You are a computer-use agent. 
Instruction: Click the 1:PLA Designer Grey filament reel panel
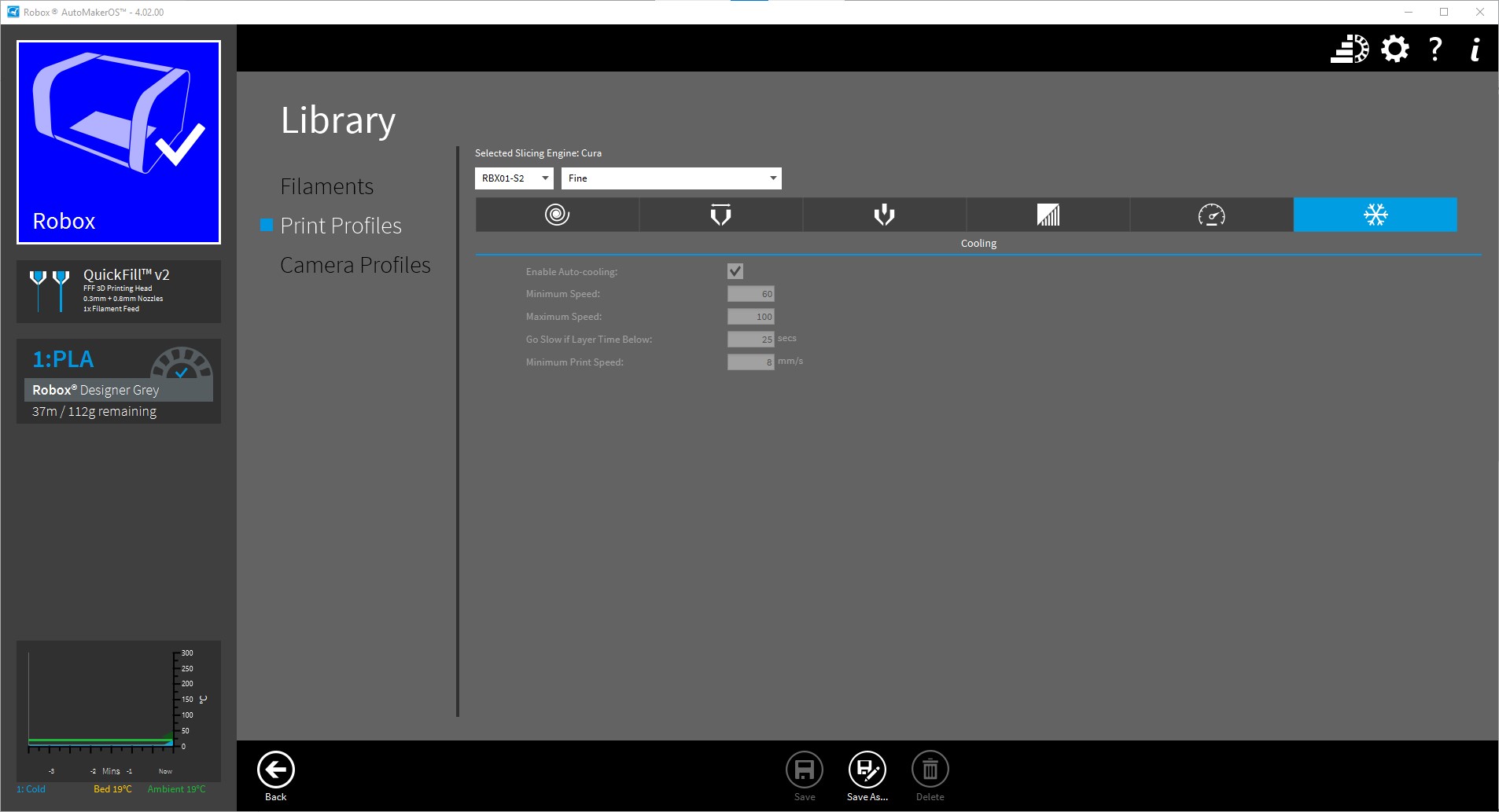point(119,381)
